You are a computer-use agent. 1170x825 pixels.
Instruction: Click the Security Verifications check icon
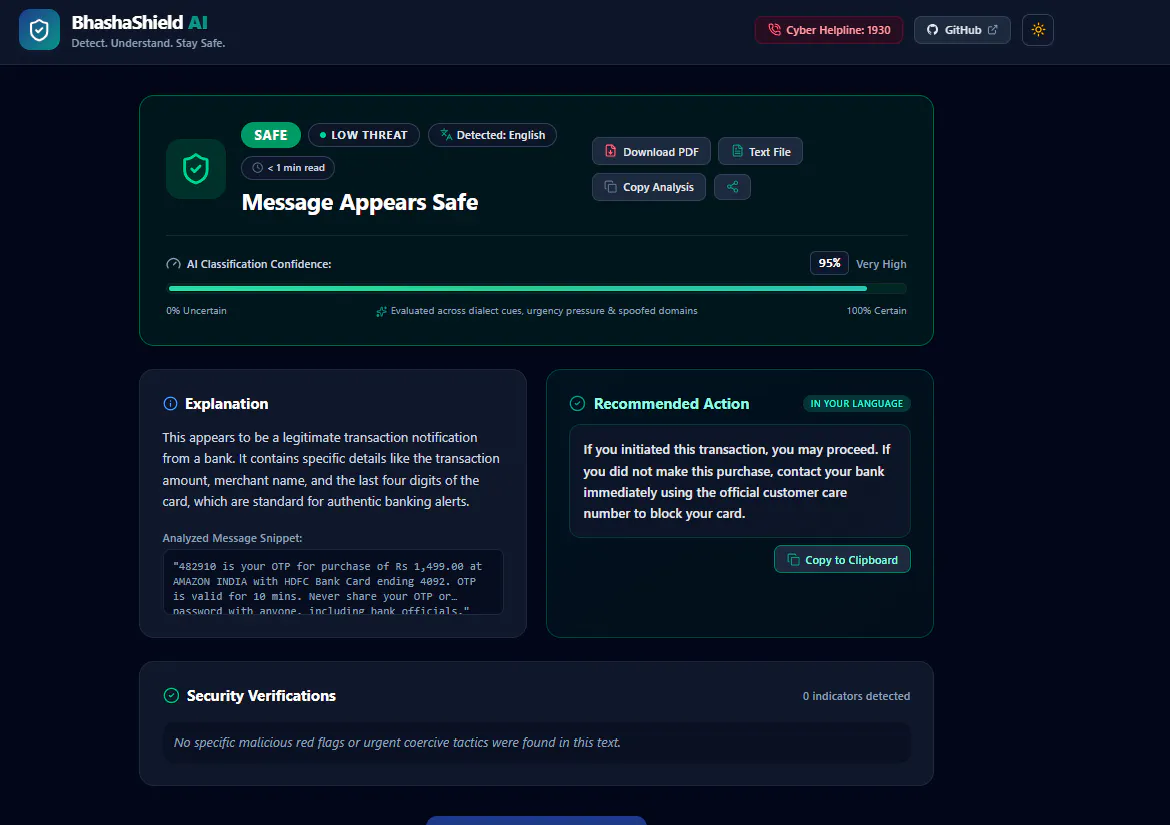(x=171, y=696)
